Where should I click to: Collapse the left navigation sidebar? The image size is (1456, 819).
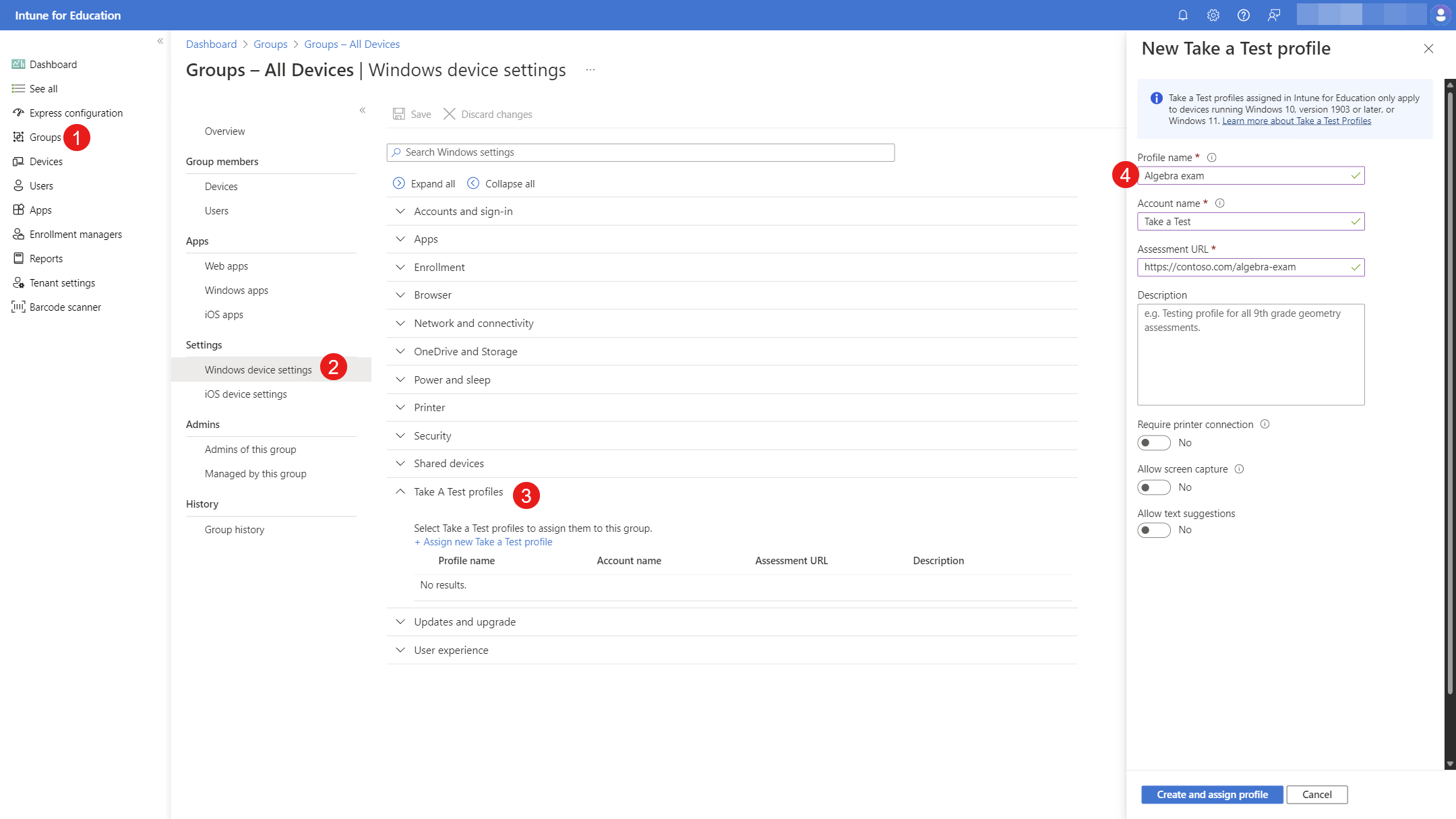[160, 41]
